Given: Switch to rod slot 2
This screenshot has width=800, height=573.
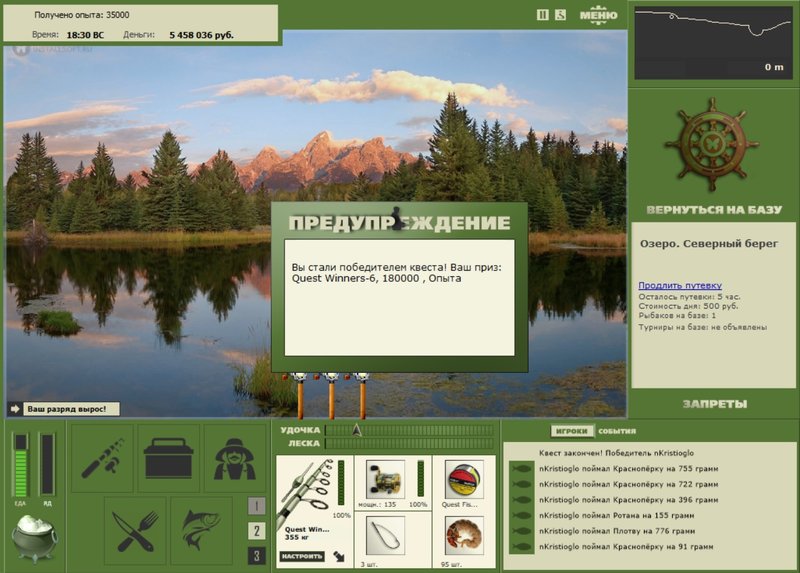Looking at the screenshot, I should tap(257, 531).
